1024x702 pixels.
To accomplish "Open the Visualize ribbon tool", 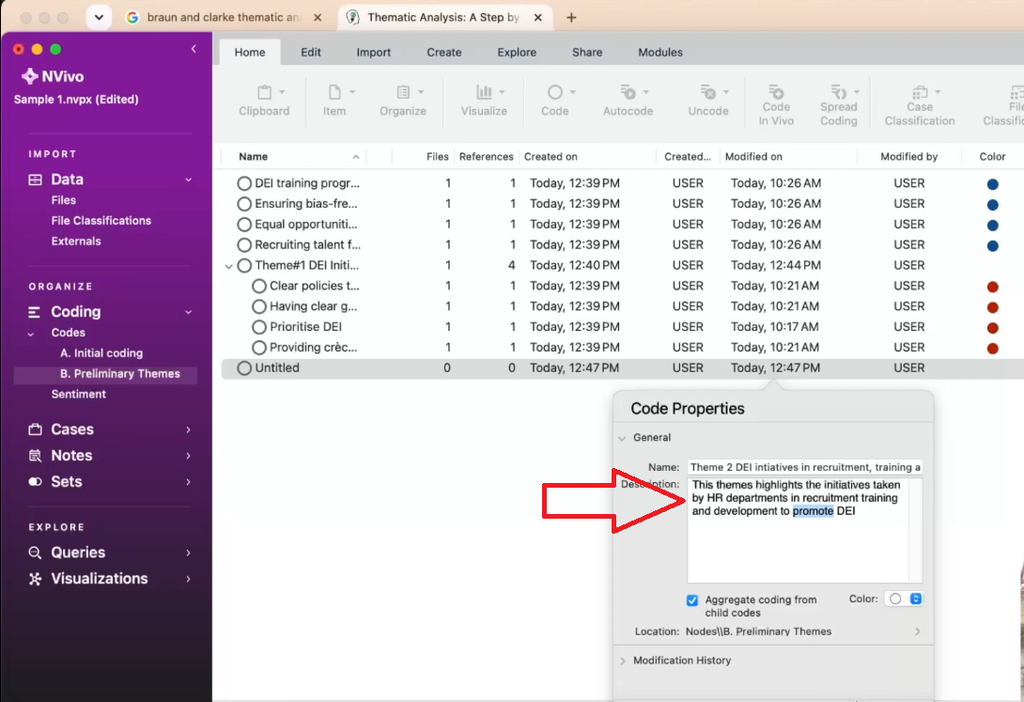I will 484,92.
